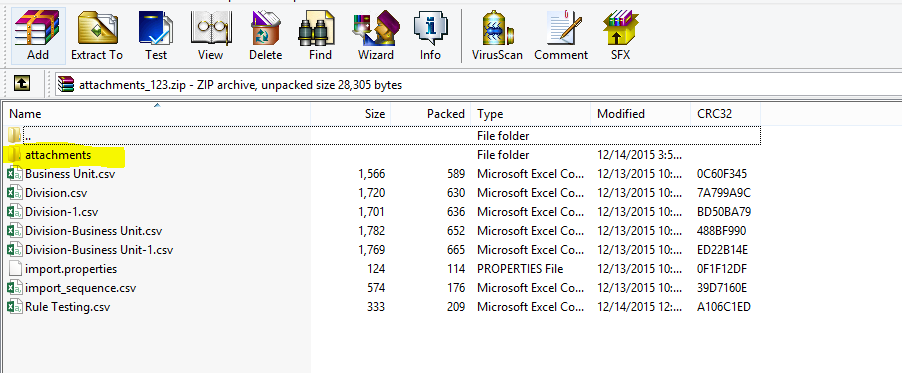The image size is (902, 373).
Task: Click the View file icon
Action: pyautogui.click(x=211, y=36)
